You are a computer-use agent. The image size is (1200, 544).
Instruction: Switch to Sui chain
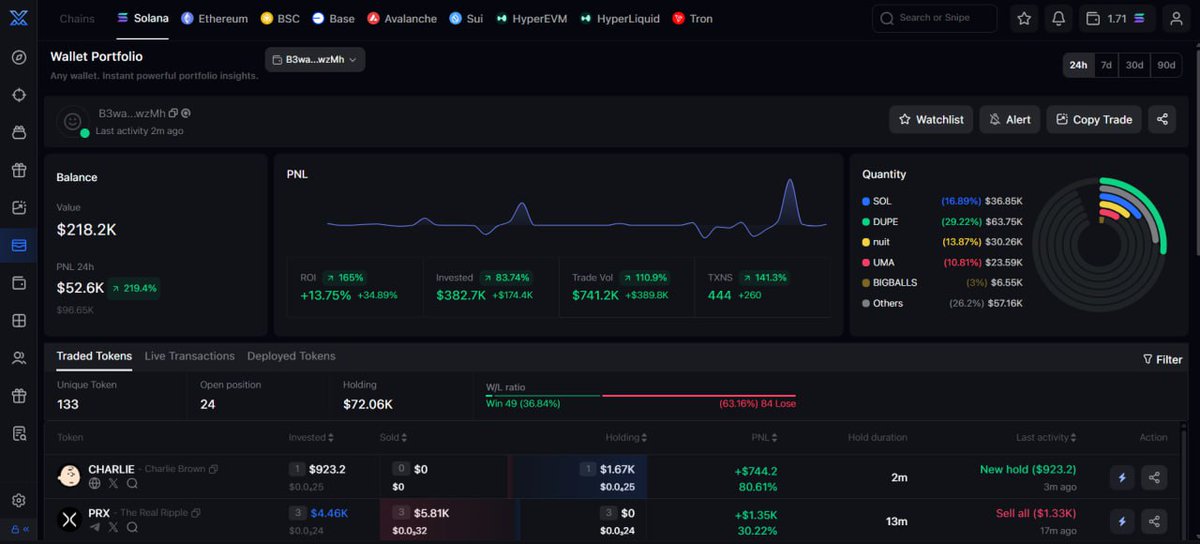466,18
